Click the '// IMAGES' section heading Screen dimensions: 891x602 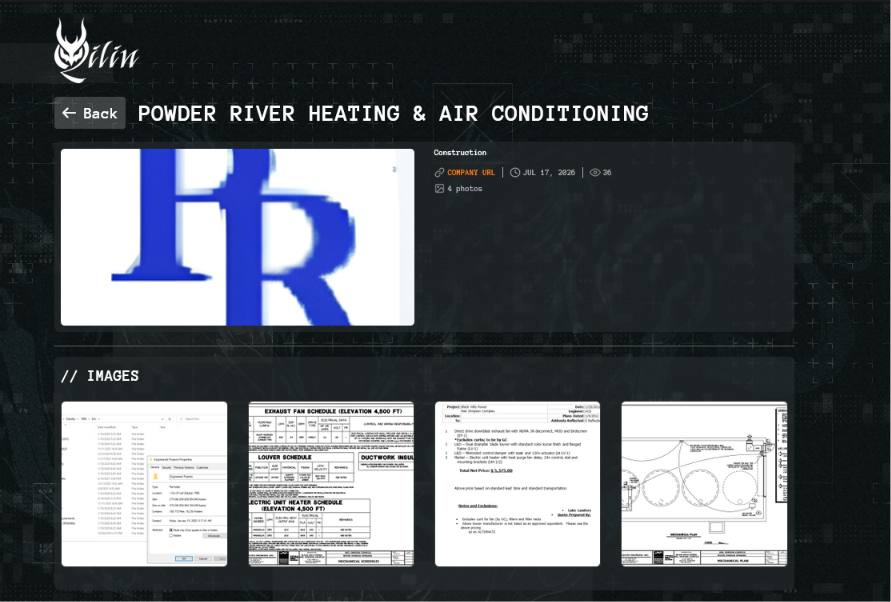click(x=100, y=376)
